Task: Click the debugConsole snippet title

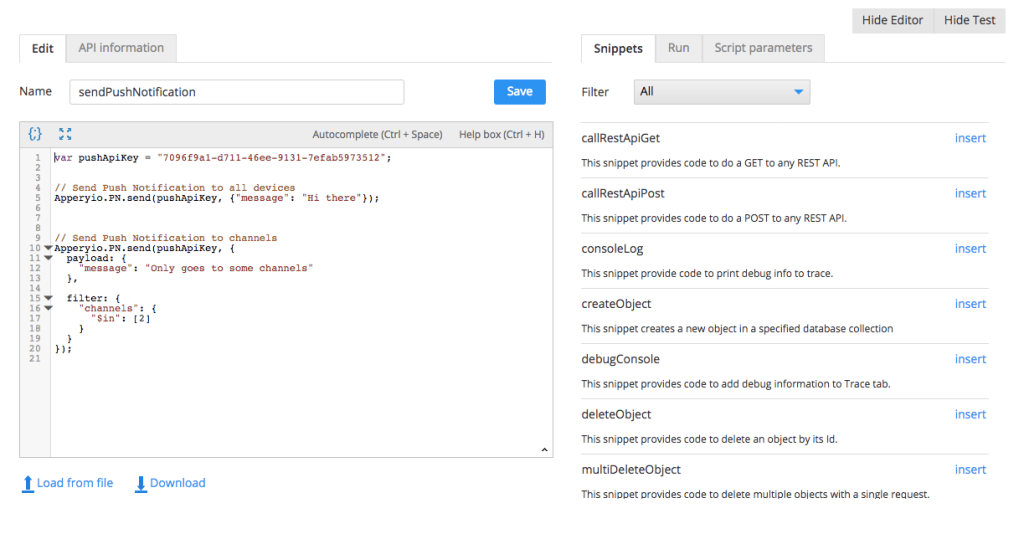Action: pos(620,359)
